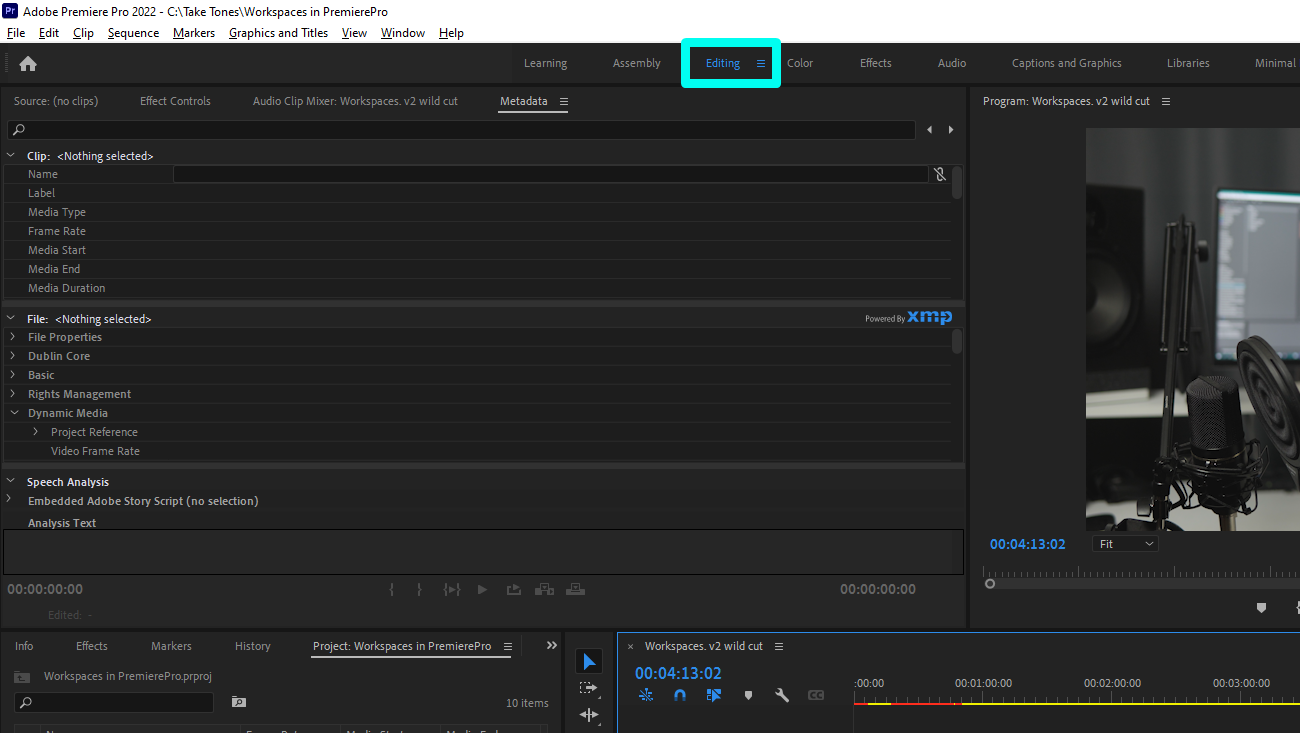Open the History panel tab
Screen dimensions: 1300x733
[253, 646]
